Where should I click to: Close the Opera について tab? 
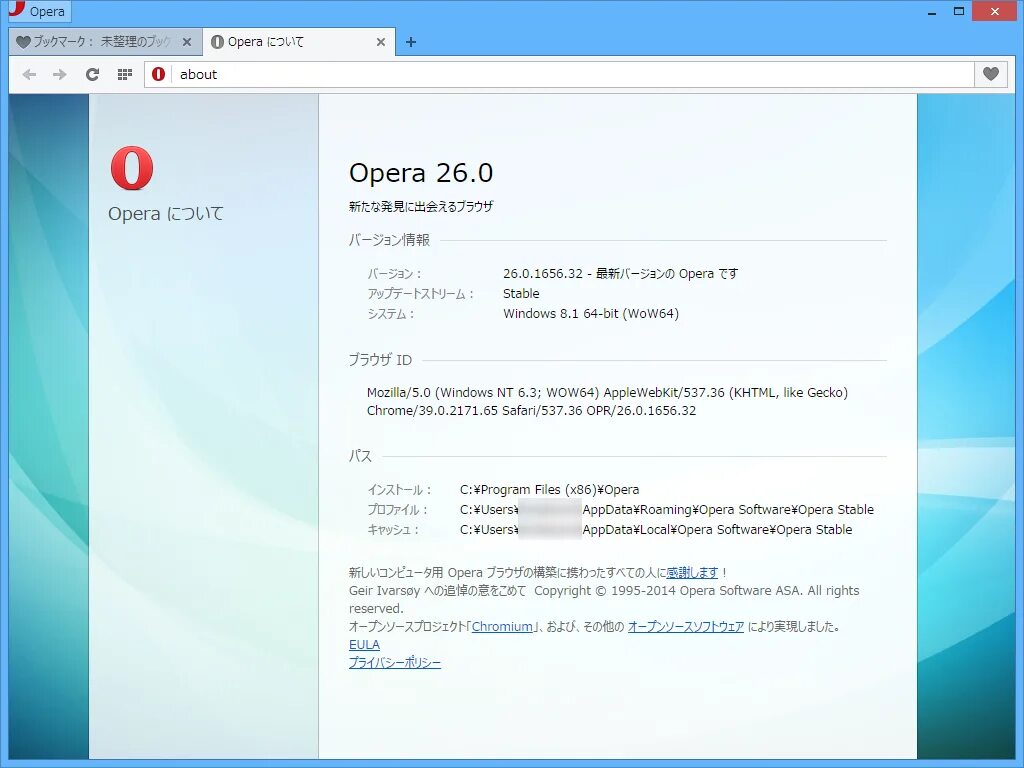(381, 42)
